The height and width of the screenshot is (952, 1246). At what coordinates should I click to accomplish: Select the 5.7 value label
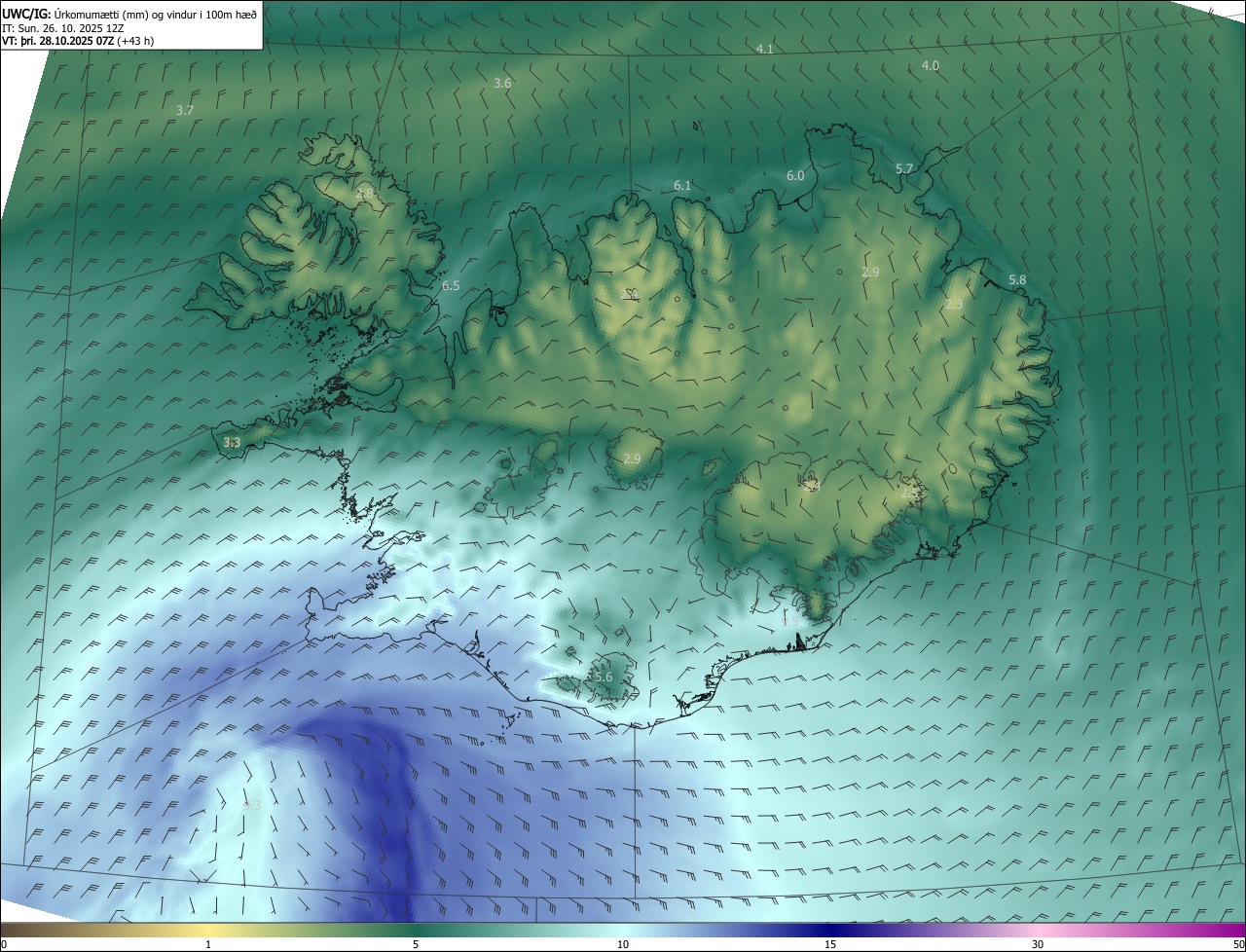904,168
